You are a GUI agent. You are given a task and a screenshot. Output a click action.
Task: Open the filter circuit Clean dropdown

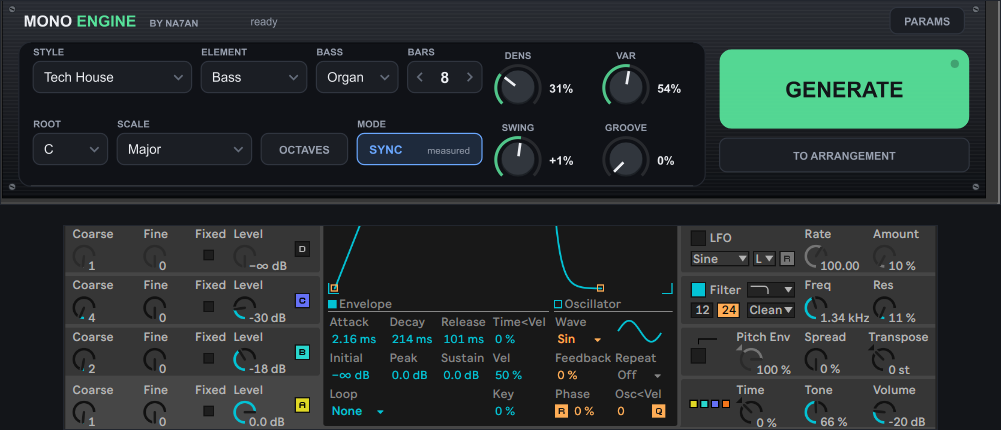771,310
